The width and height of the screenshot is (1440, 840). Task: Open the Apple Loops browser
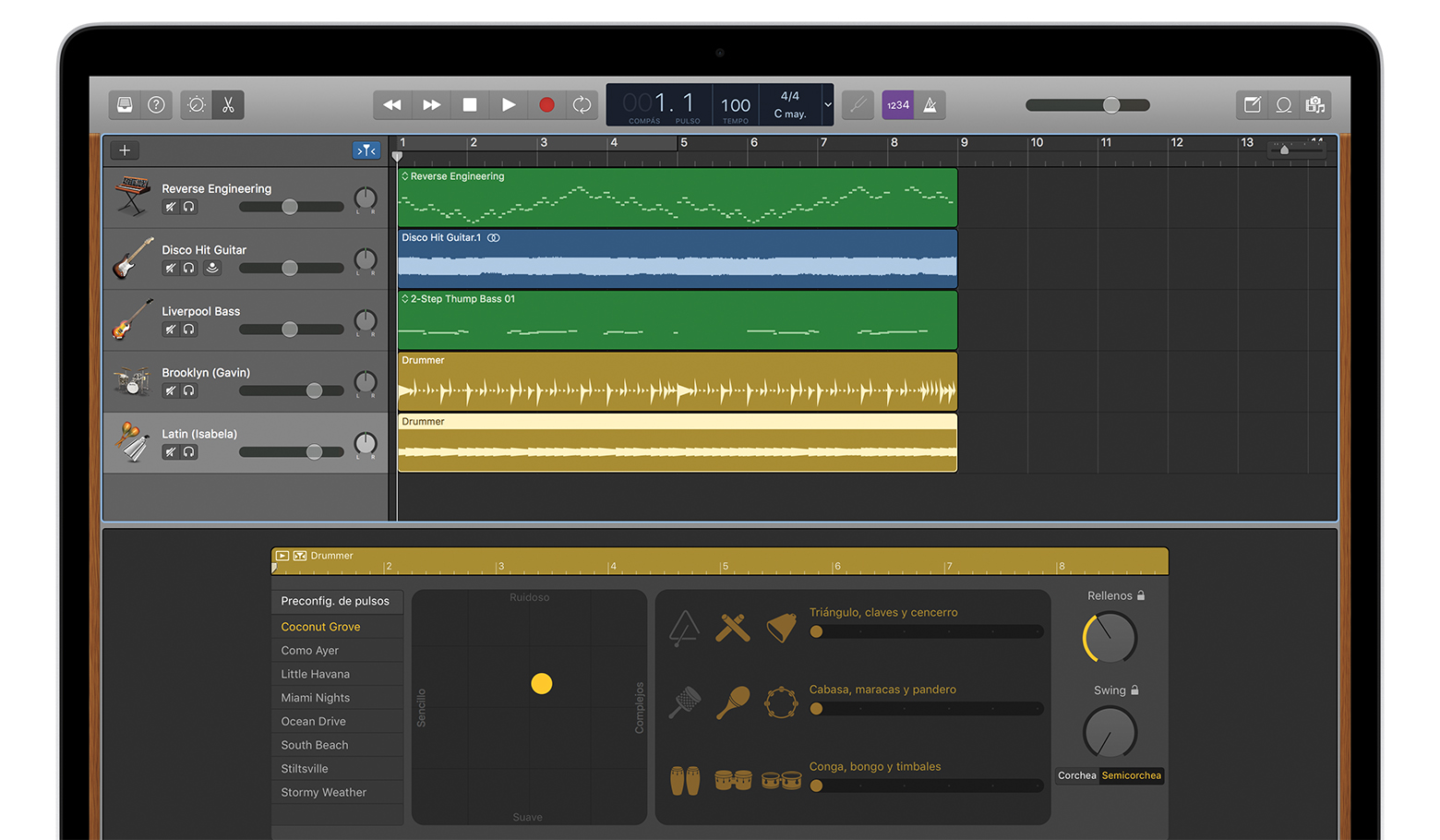[1283, 105]
